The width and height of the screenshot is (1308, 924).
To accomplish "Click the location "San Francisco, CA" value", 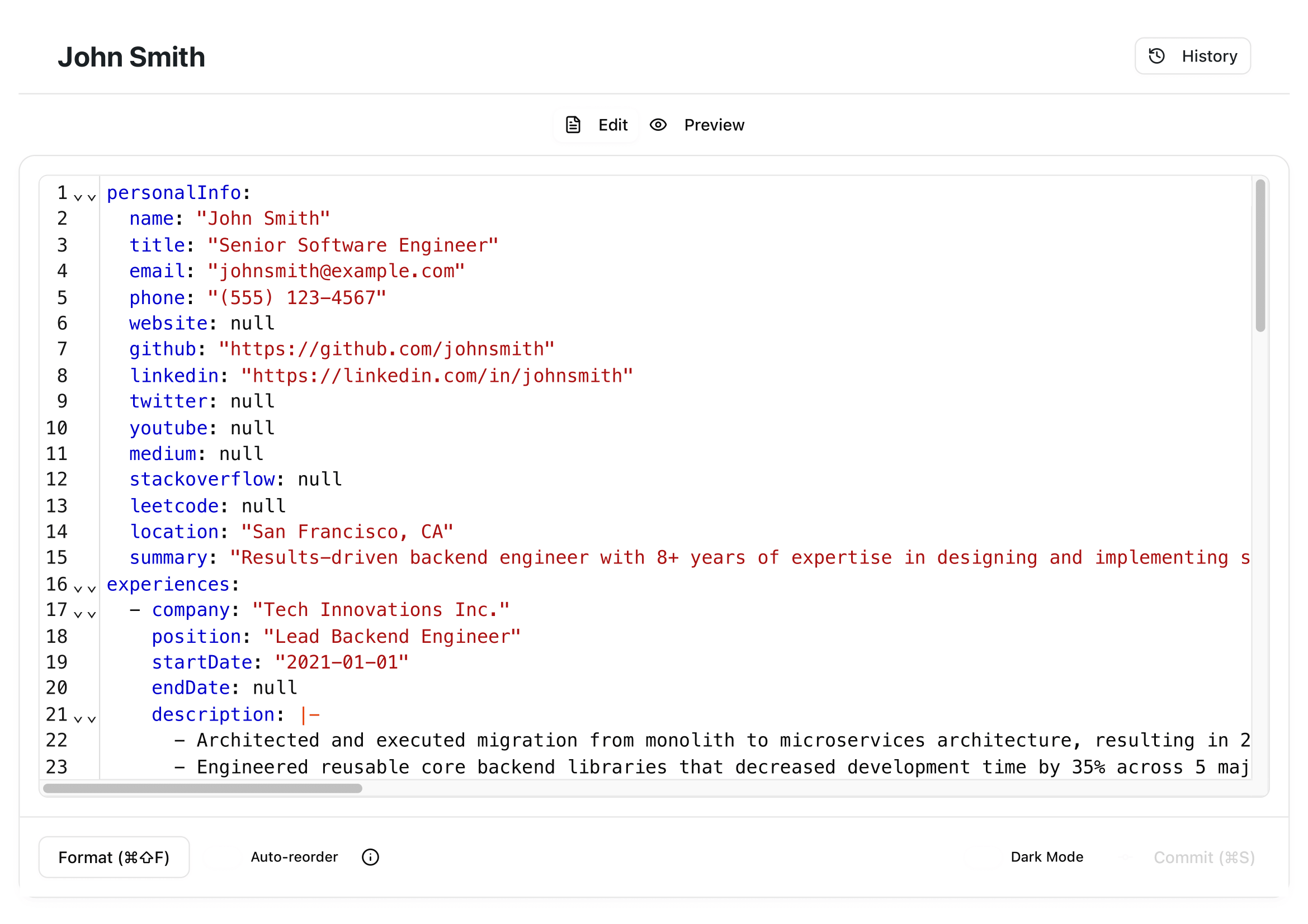I will pyautogui.click(x=347, y=532).
